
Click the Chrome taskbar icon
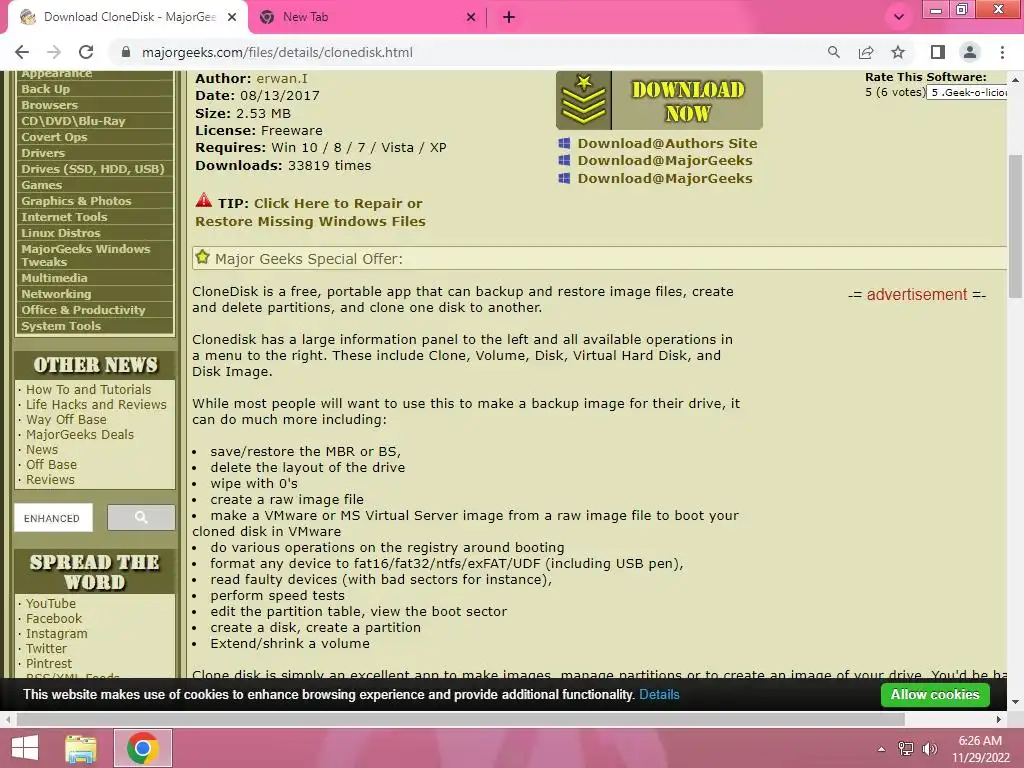pos(143,748)
